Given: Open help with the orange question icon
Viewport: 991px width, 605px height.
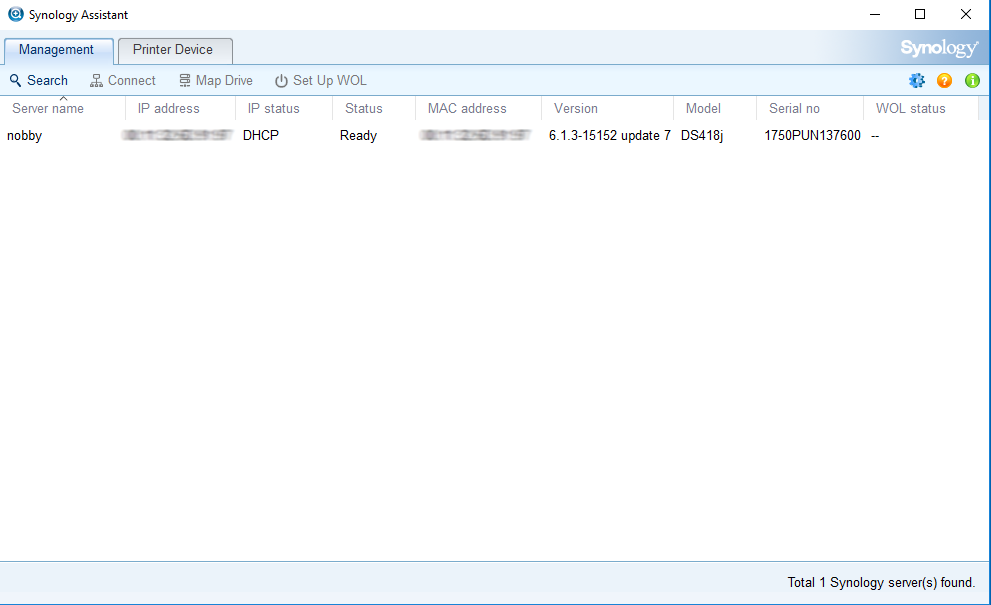Looking at the screenshot, I should [x=944, y=80].
